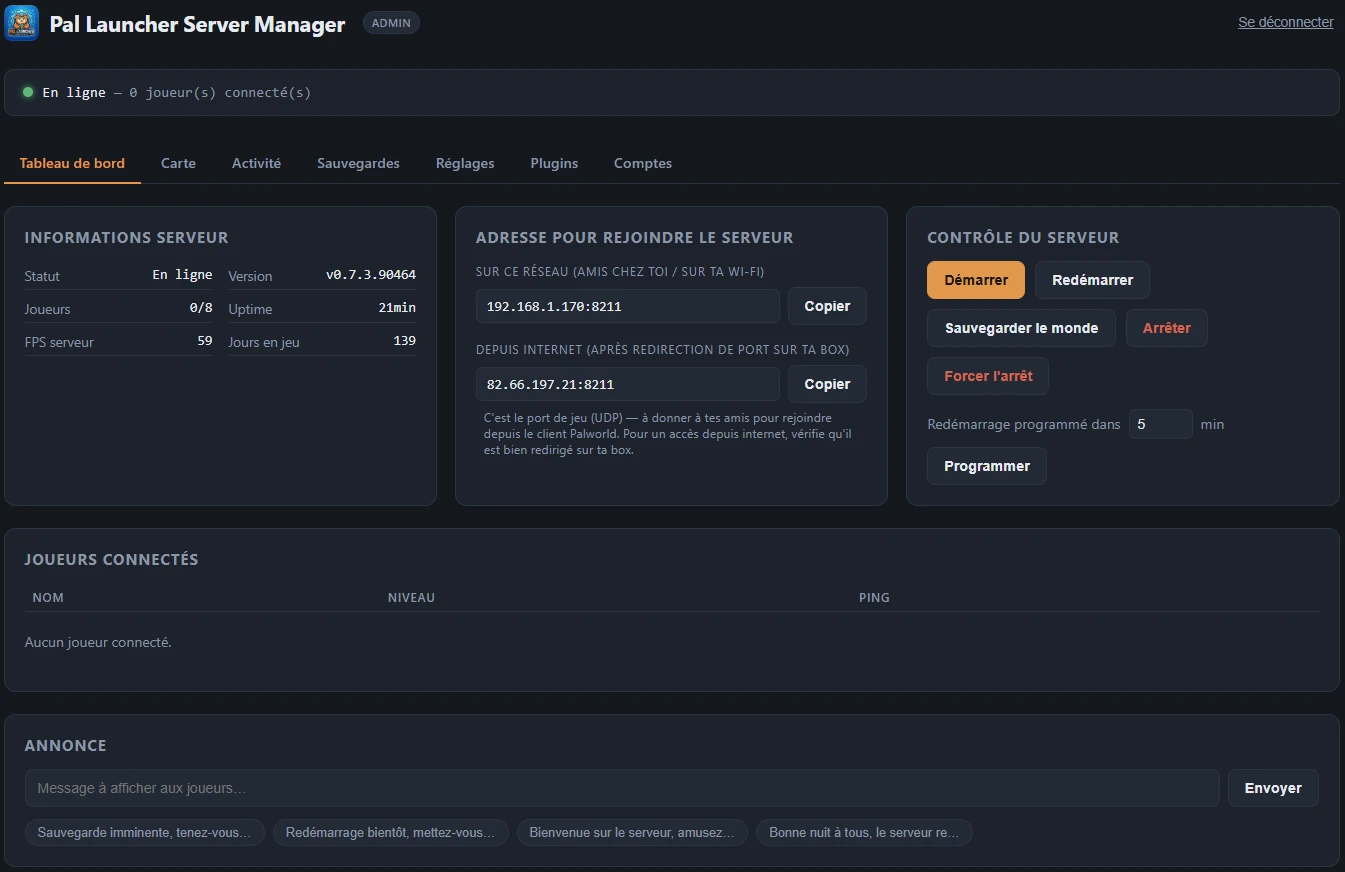This screenshot has width=1345, height=872.
Task: Click 'Redémarrage programmé dans' label
Action: (1024, 424)
